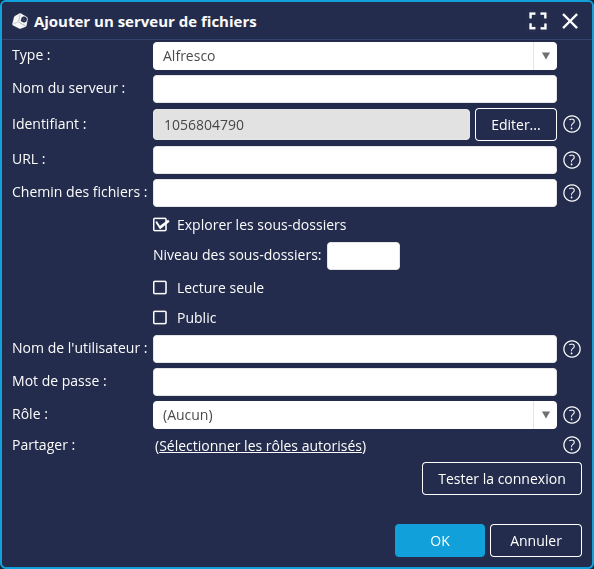Focus the URL input field
Image resolution: width=594 pixels, height=569 pixels.
pos(355,160)
